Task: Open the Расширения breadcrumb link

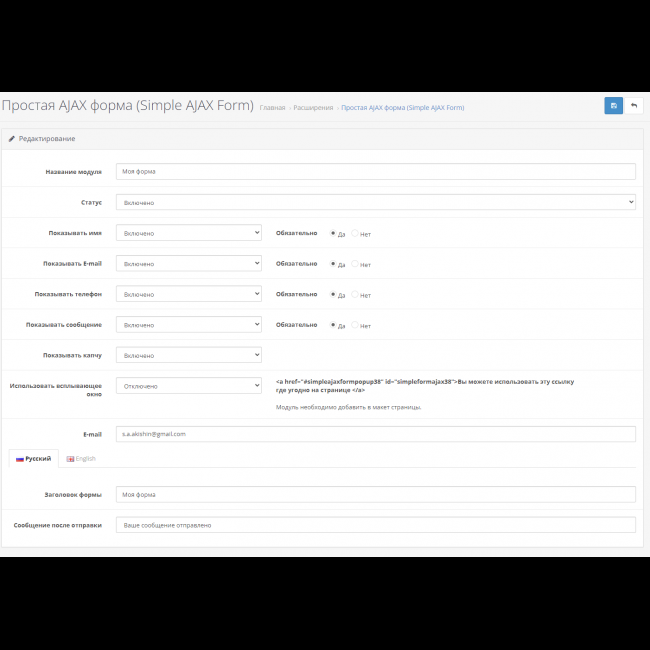Action: point(313,108)
